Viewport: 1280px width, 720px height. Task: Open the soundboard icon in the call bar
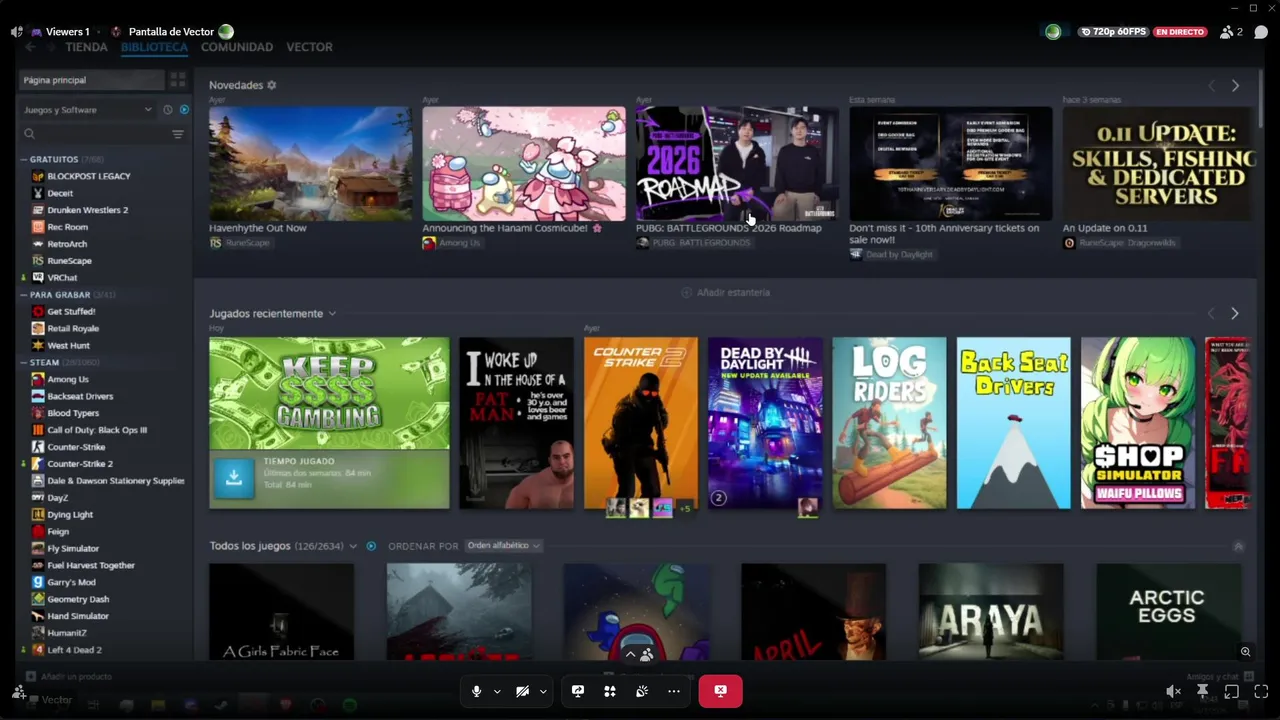point(642,691)
